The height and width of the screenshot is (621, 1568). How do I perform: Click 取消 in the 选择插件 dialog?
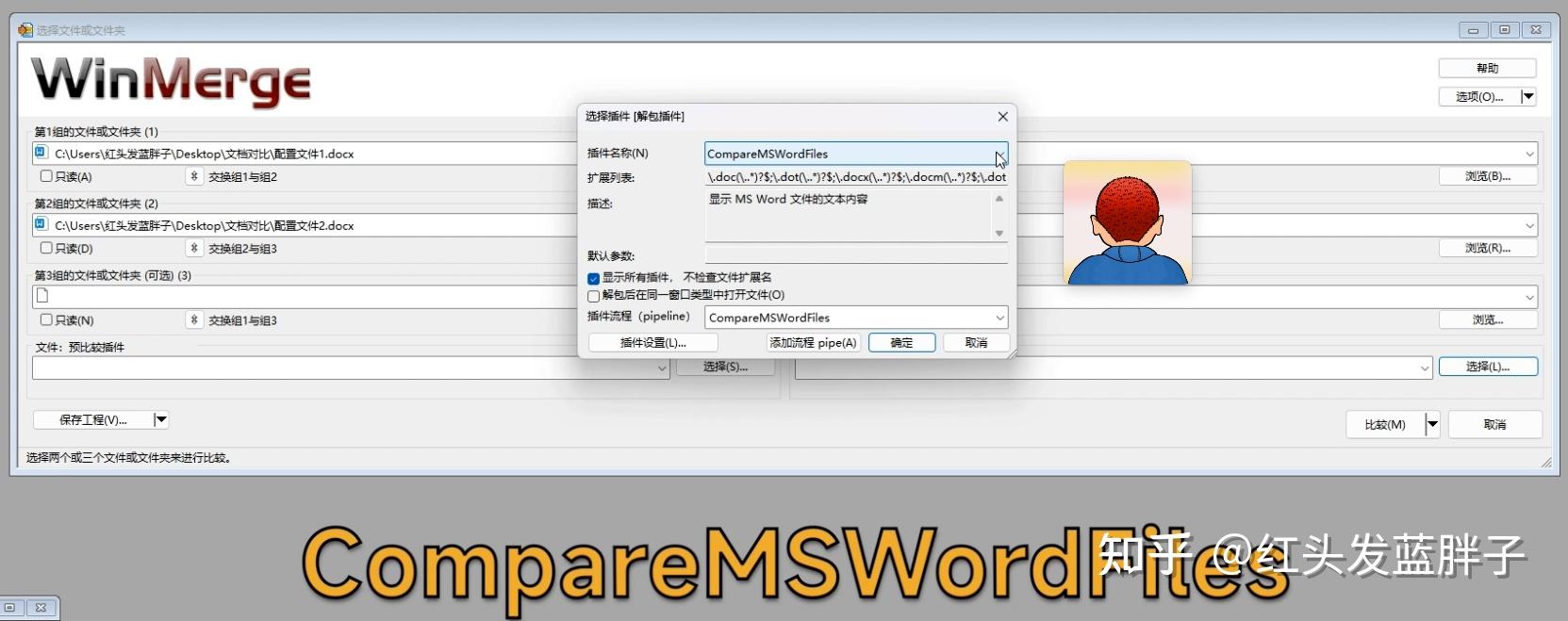pos(976,342)
